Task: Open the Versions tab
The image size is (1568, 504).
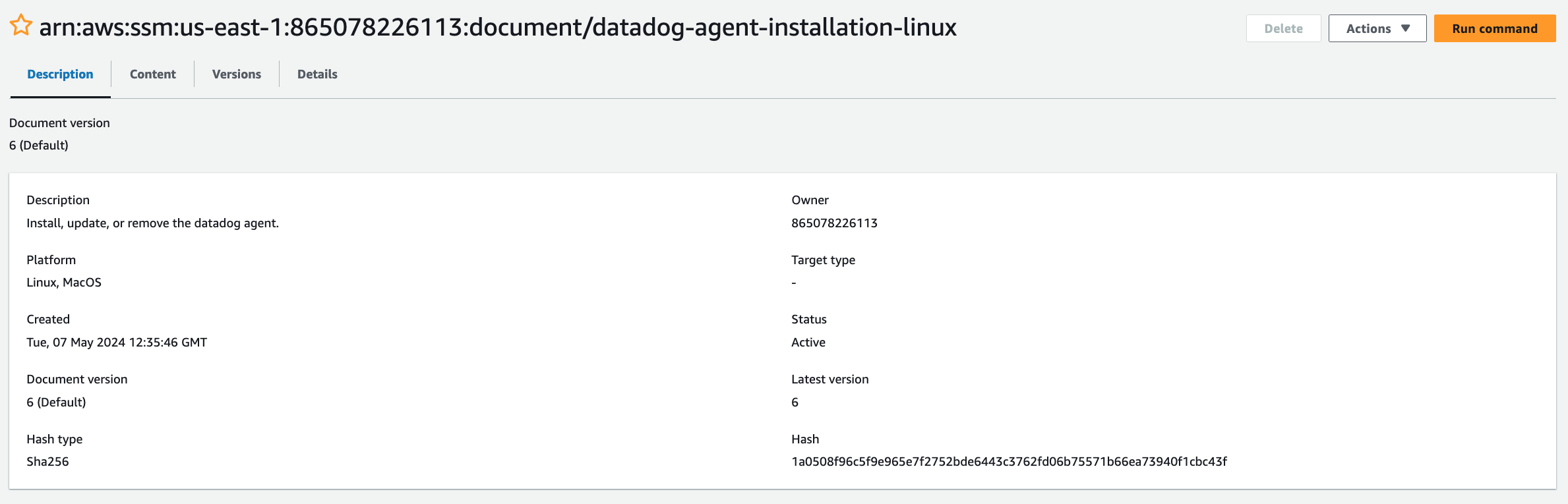Action: [237, 74]
